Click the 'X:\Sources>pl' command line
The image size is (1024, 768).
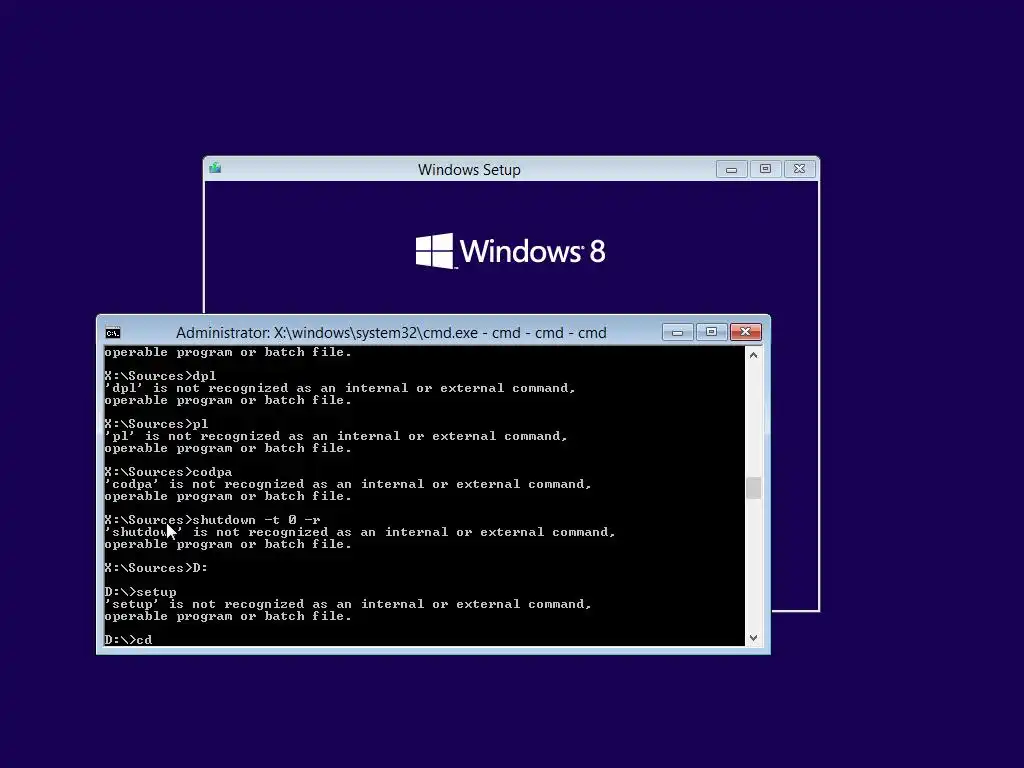pos(156,424)
